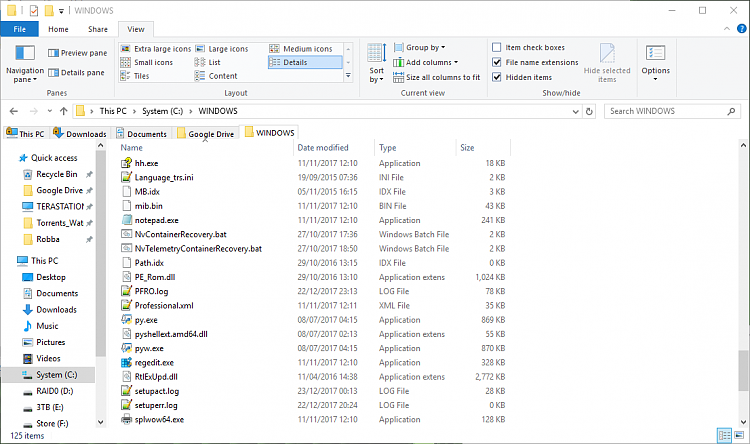Uncheck File name extensions
This screenshot has height=444, width=750.
pos(496,62)
